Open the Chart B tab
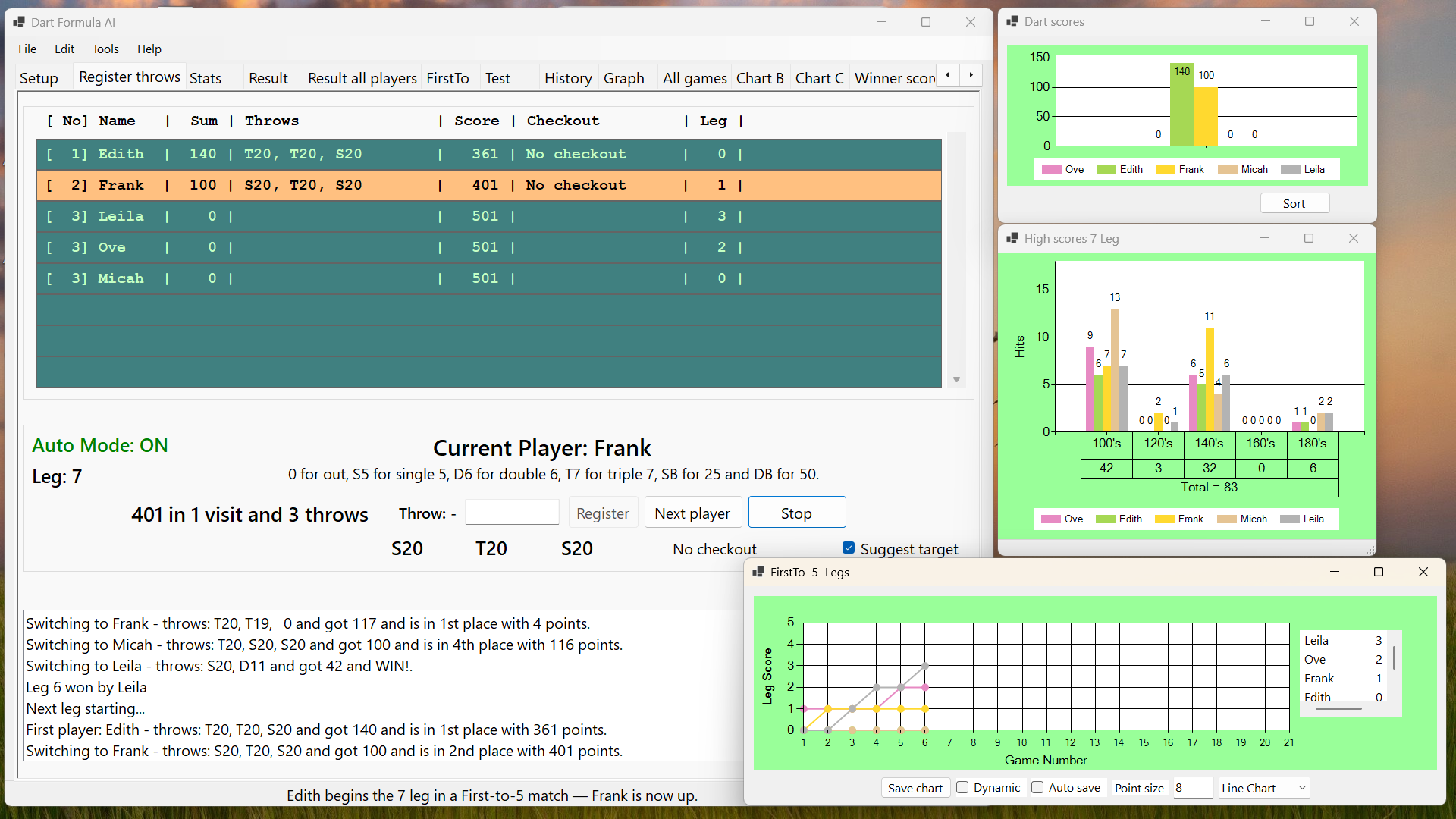1456x819 pixels. coord(759,78)
